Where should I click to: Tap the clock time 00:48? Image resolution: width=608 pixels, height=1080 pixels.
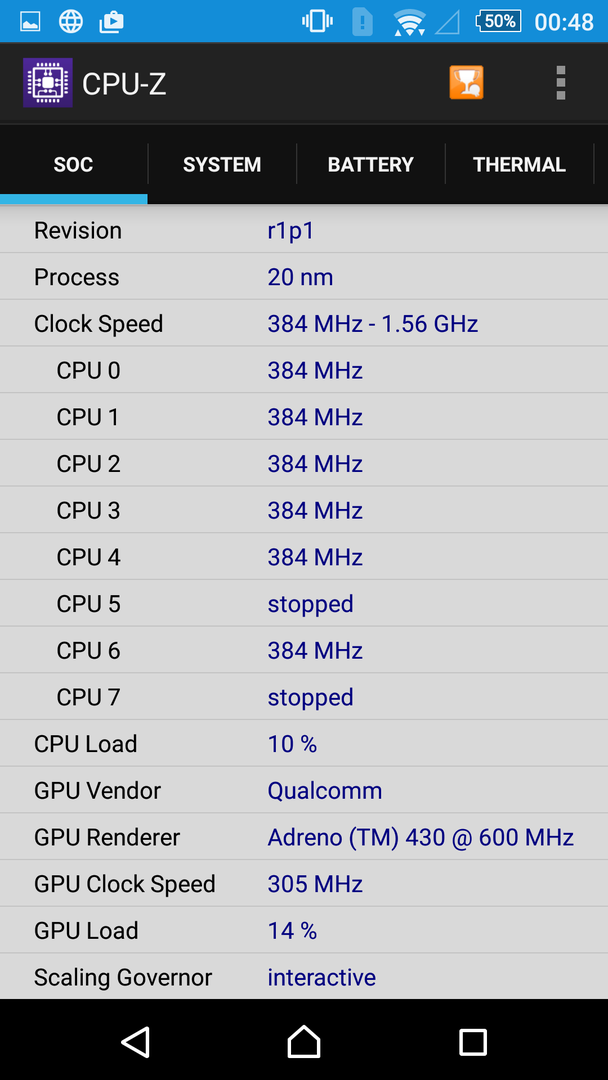click(564, 21)
